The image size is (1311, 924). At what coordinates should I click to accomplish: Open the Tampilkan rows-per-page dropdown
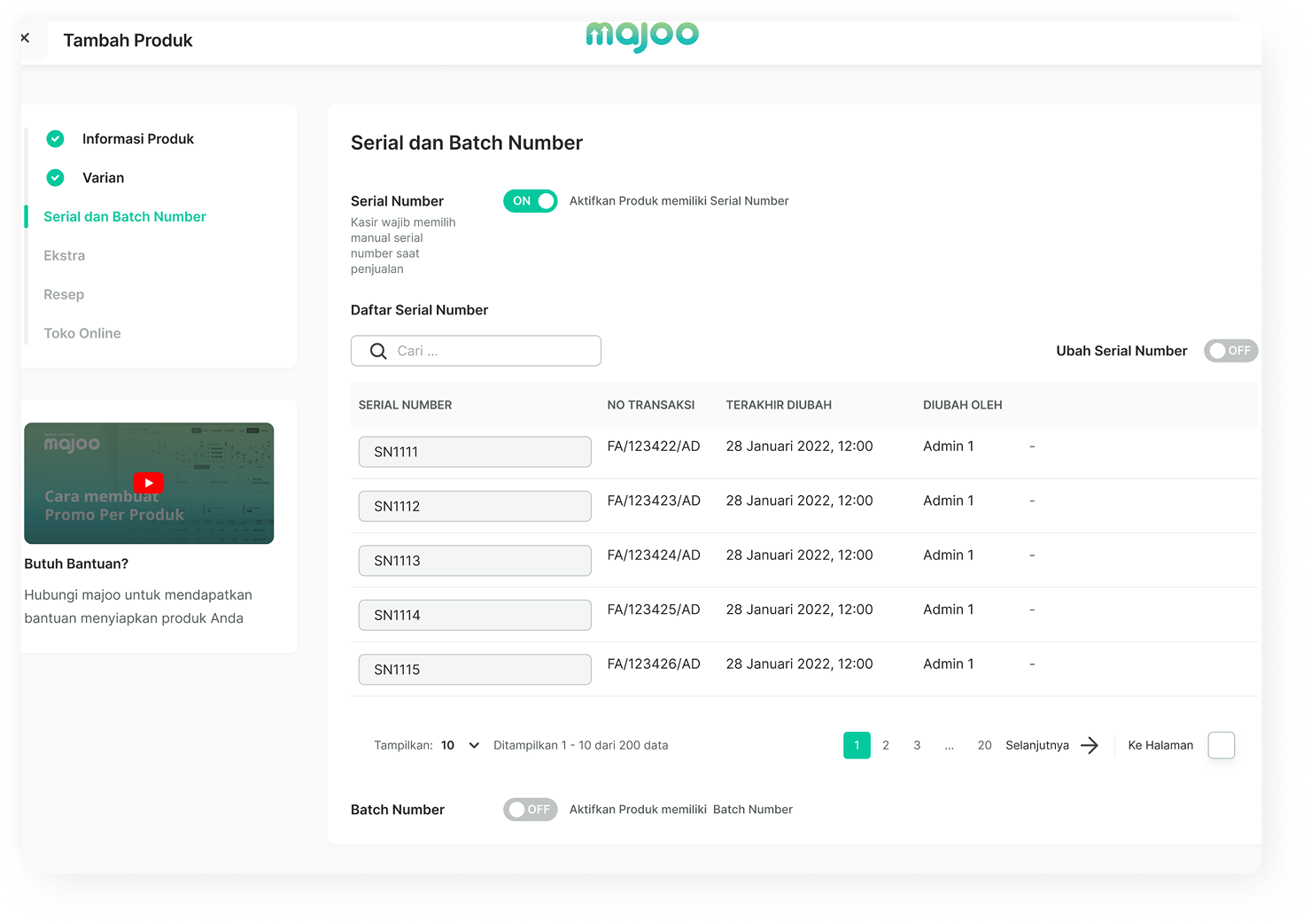click(x=461, y=746)
